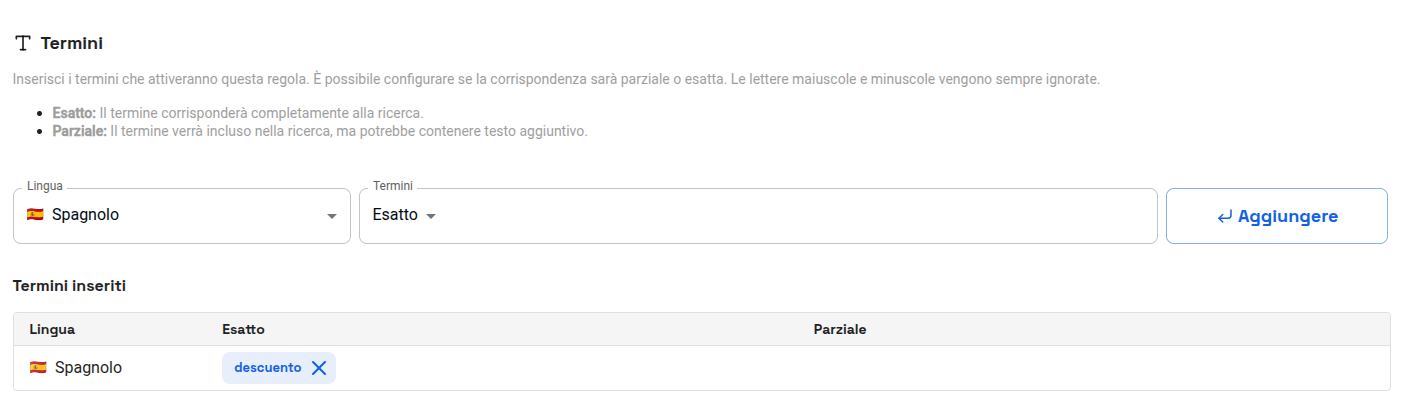
Task: Click the Lingua column header
Action: pos(53,329)
